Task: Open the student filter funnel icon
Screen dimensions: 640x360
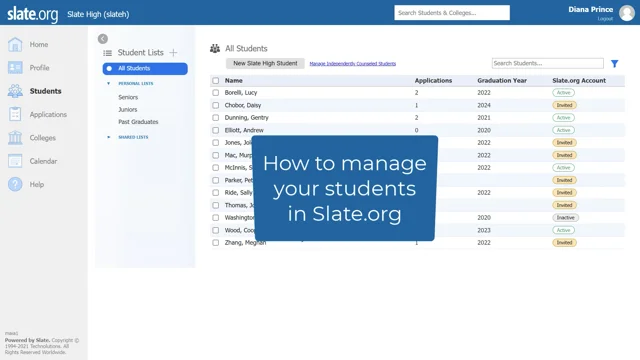Action: [614, 64]
